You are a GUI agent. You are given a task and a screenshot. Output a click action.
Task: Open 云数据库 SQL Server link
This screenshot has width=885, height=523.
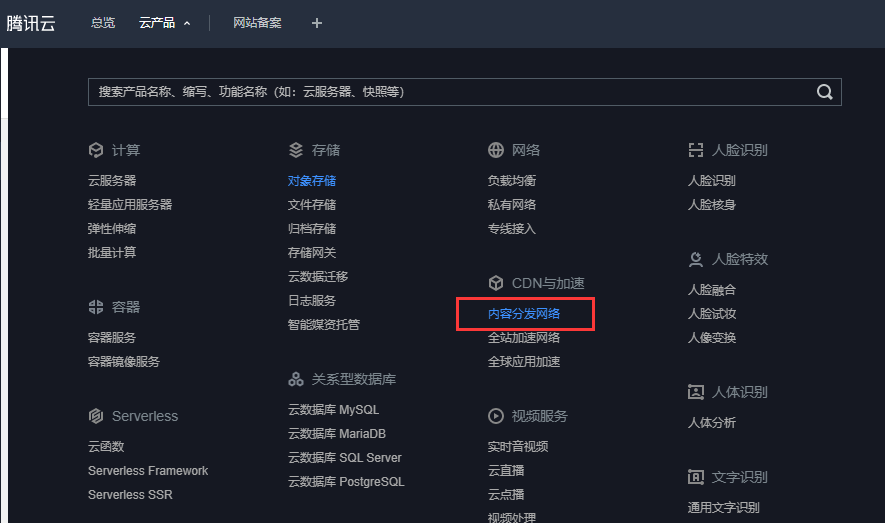click(344, 458)
